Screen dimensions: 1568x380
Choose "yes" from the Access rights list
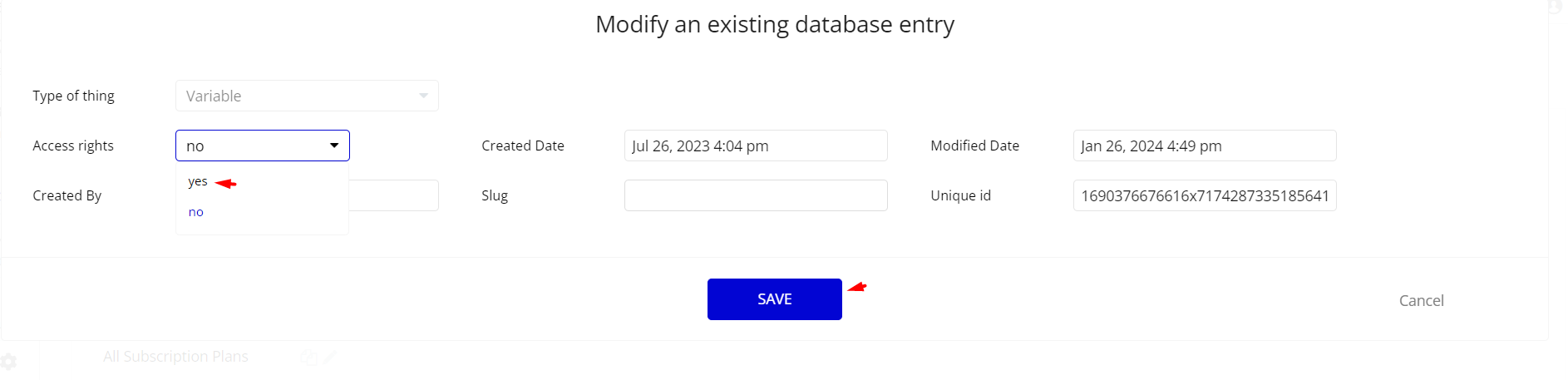click(198, 181)
